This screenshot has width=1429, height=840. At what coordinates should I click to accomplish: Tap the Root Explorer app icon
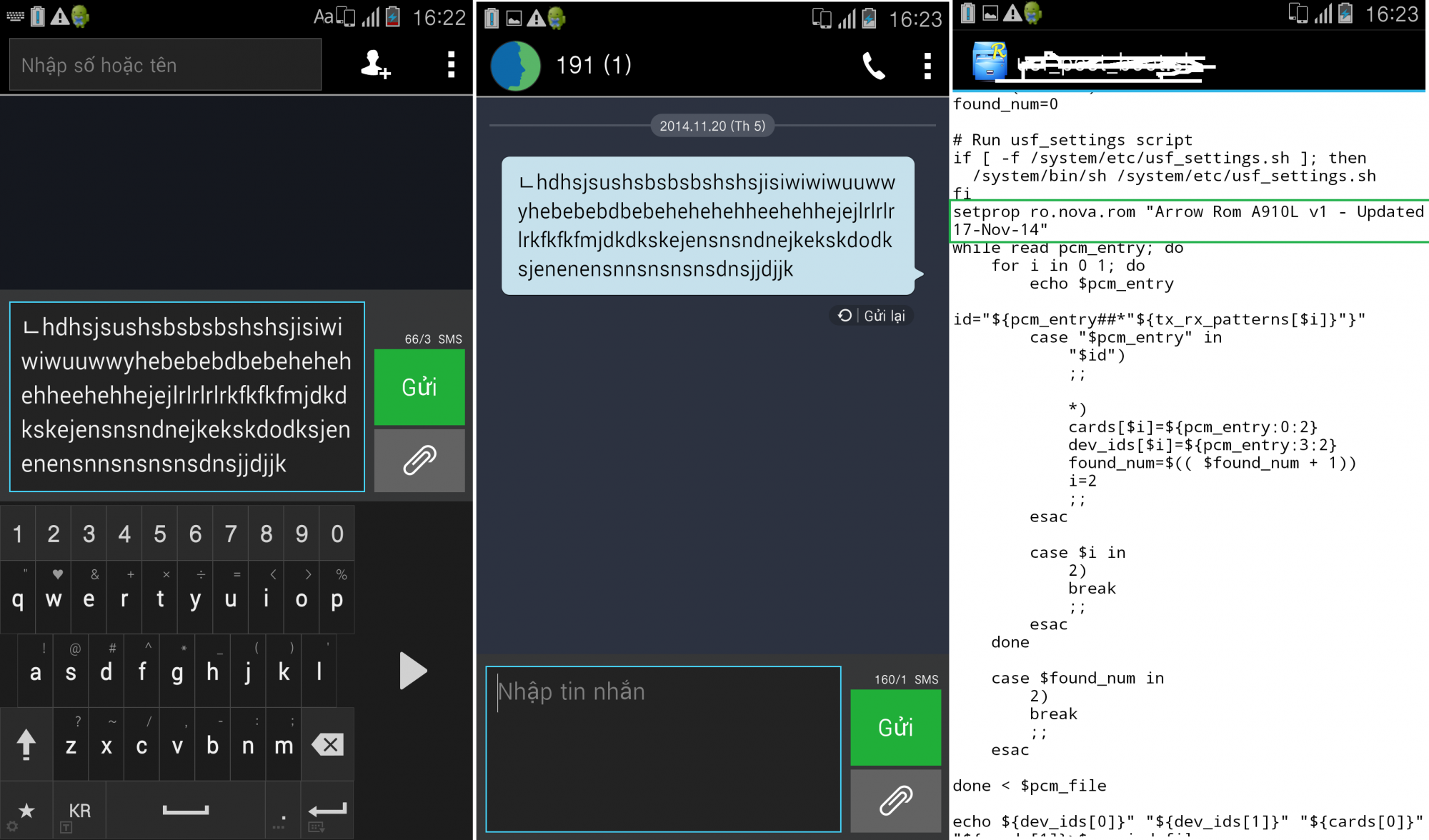click(x=990, y=61)
